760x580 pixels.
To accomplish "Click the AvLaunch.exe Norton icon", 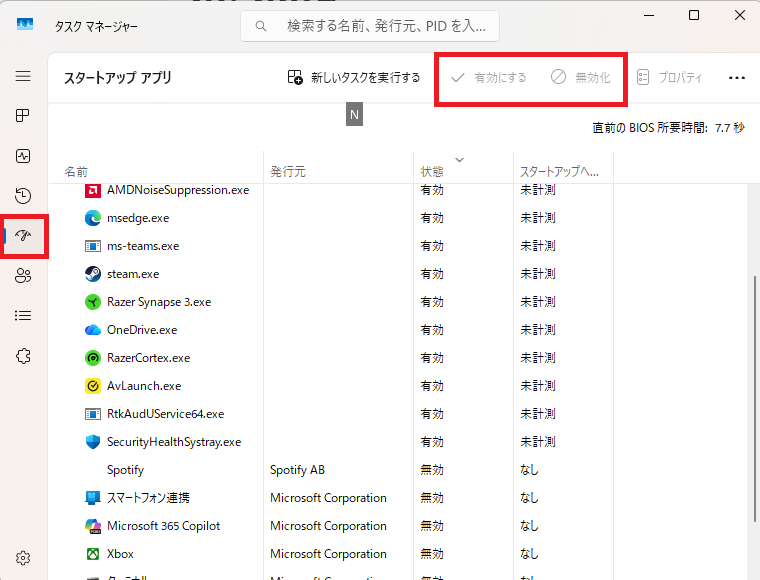I will (x=93, y=386).
